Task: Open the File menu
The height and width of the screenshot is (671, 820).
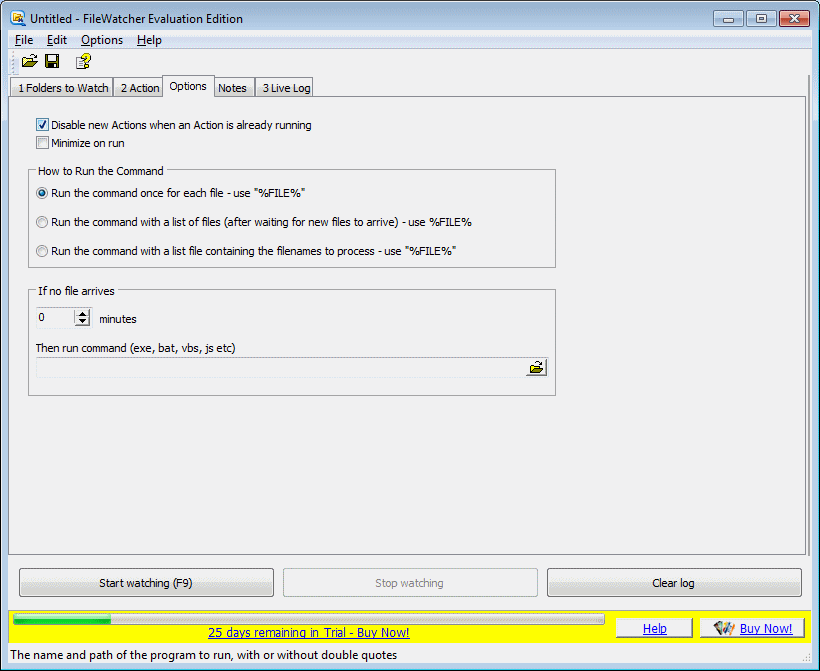Action: coord(24,40)
